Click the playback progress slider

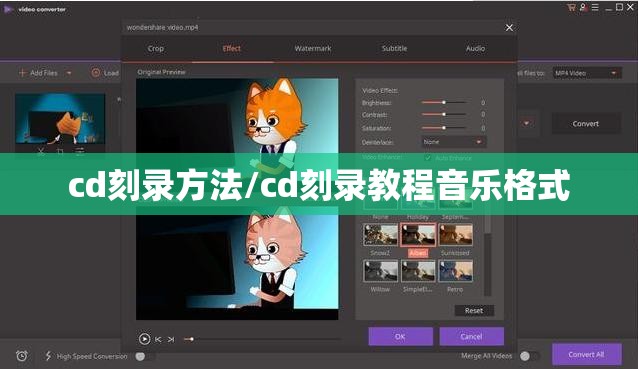pyautogui.click(x=262, y=339)
